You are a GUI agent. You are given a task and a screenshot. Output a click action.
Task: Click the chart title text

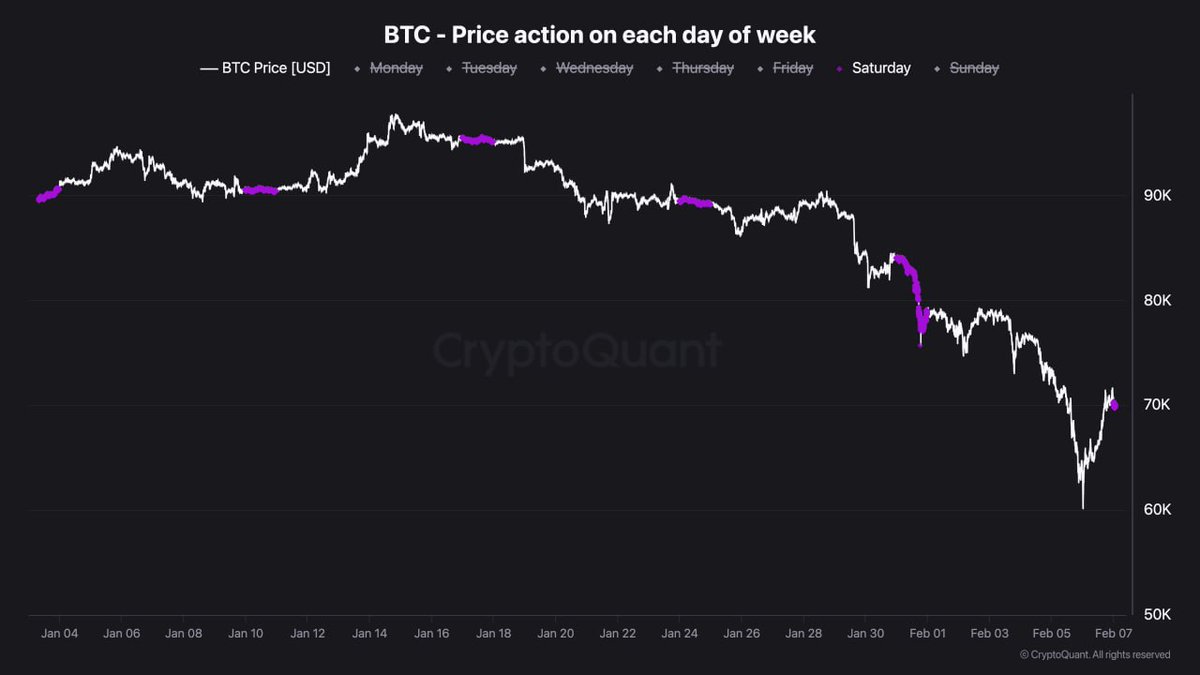[600, 35]
